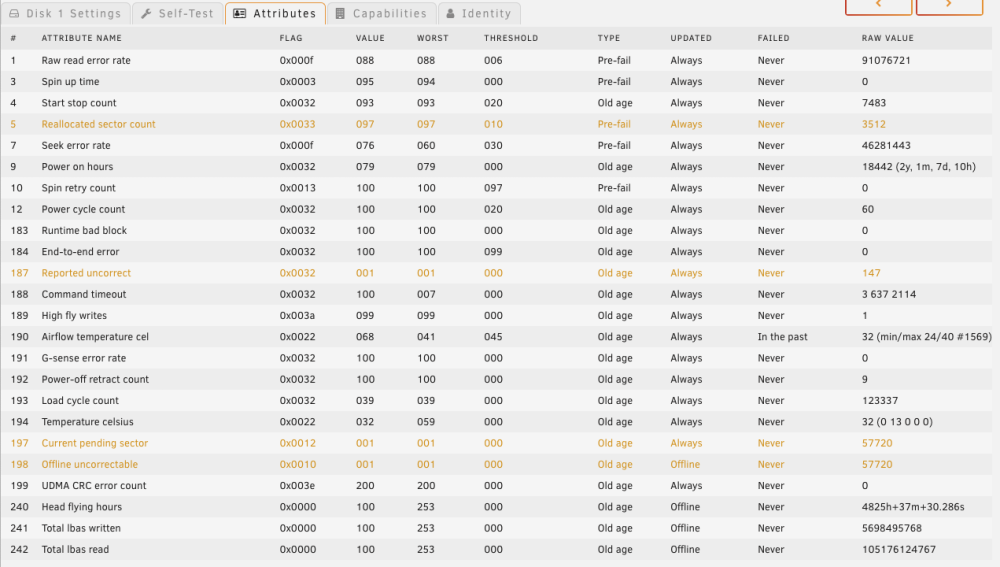Viewport: 1000px width, 567px height.
Task: Switch to the Self-Test tab
Action: (178, 13)
